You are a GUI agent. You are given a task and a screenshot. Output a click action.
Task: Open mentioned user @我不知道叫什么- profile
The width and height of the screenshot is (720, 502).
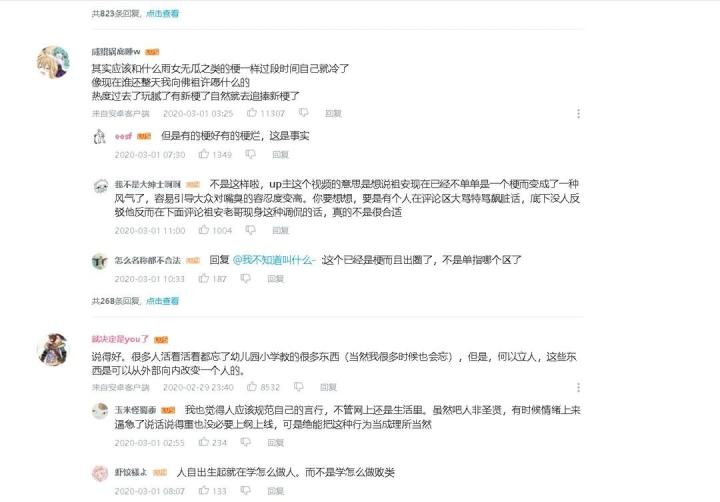point(274,260)
